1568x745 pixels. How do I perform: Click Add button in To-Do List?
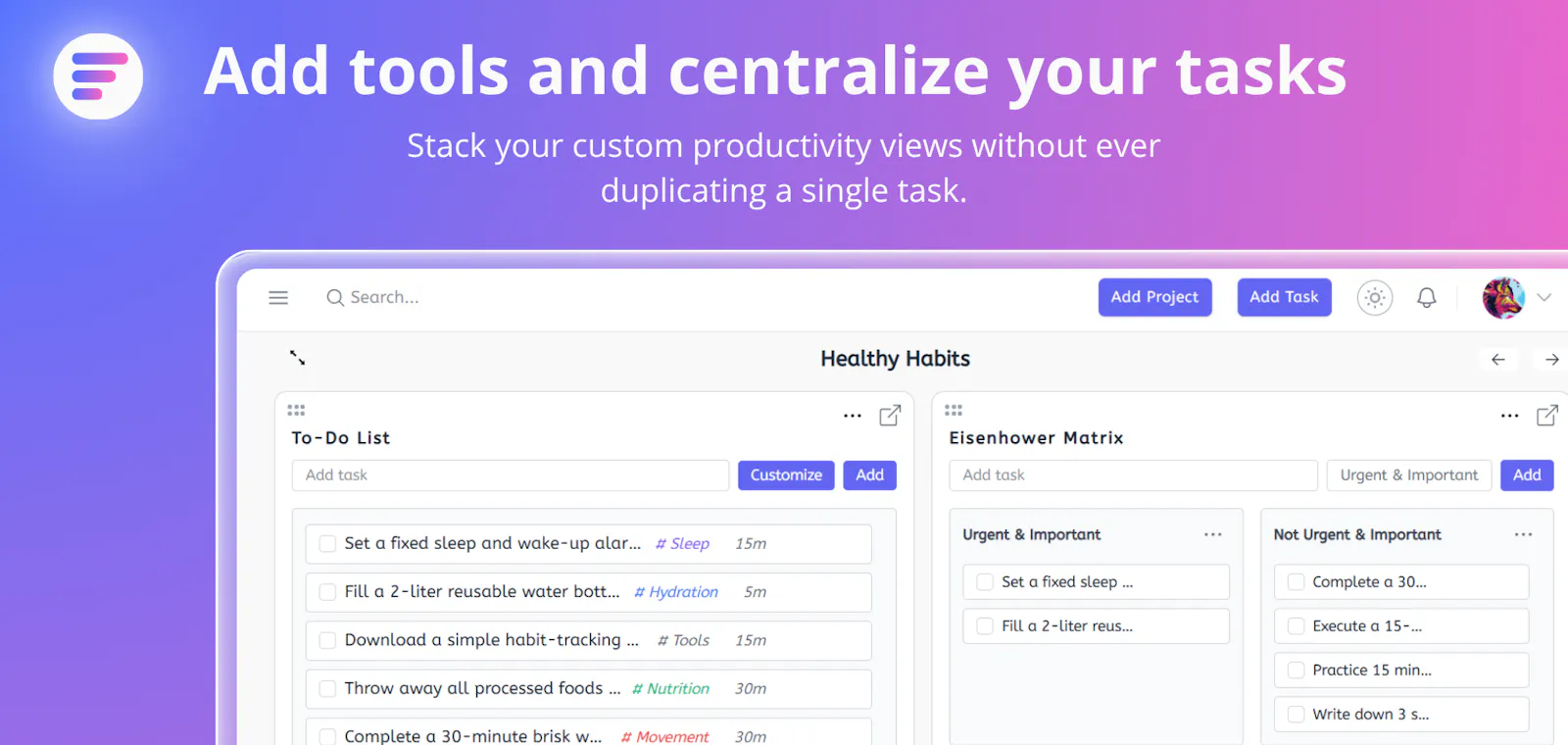[870, 475]
